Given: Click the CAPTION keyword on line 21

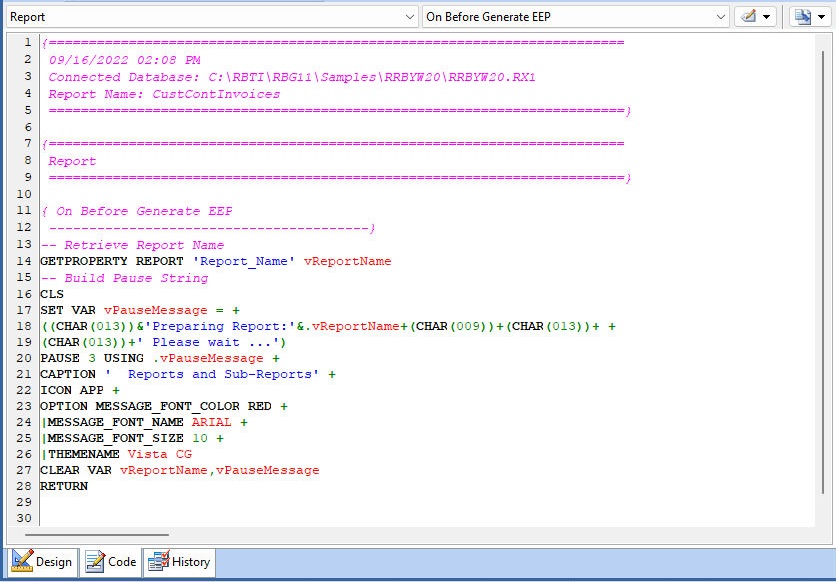Looking at the screenshot, I should (x=68, y=374).
